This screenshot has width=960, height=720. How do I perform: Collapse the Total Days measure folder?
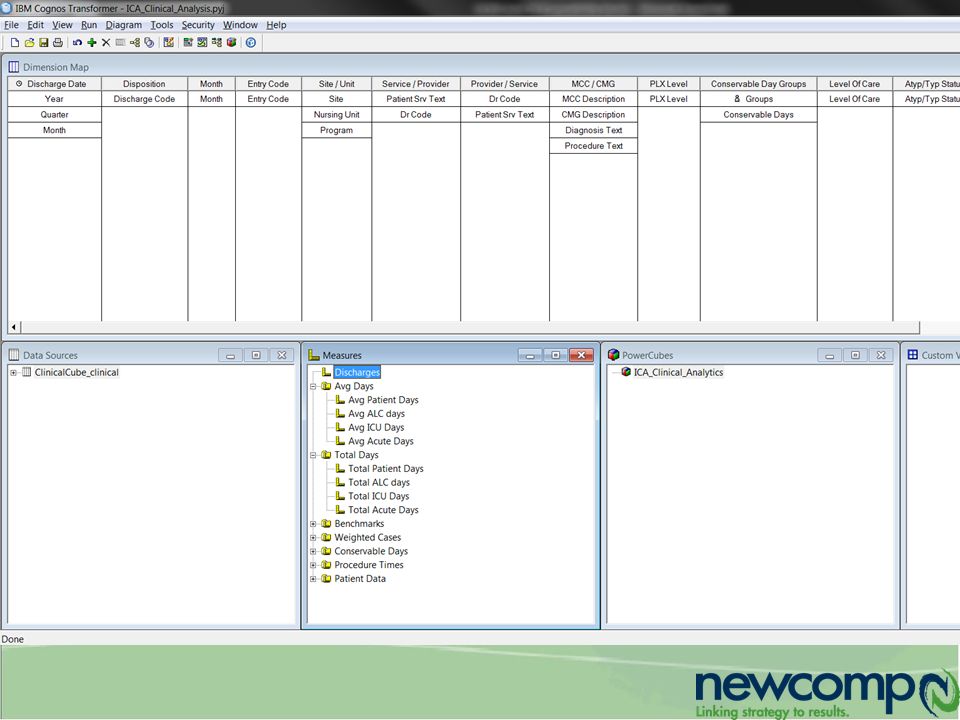point(313,455)
